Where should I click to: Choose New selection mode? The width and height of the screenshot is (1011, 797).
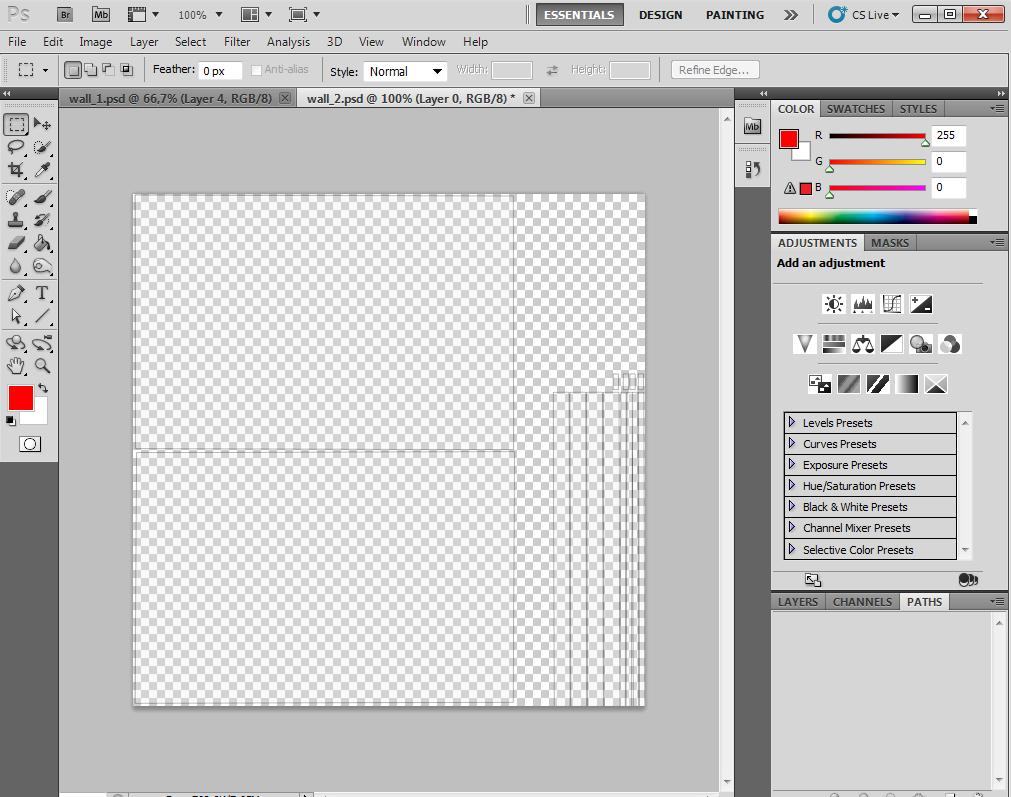[x=74, y=70]
